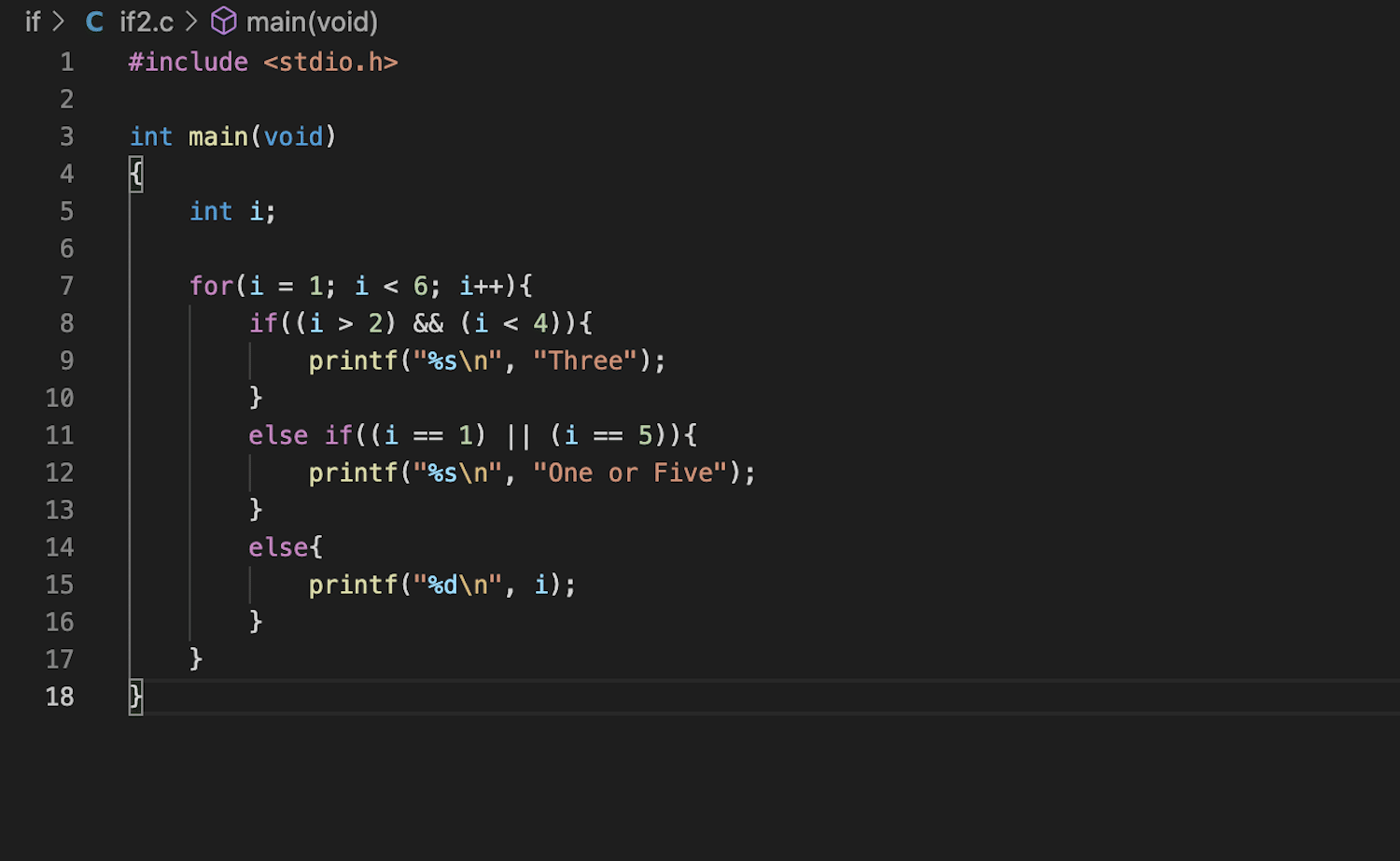1400x861 pixels.
Task: Click the 'for' keyword on line 7
Action: [211, 286]
